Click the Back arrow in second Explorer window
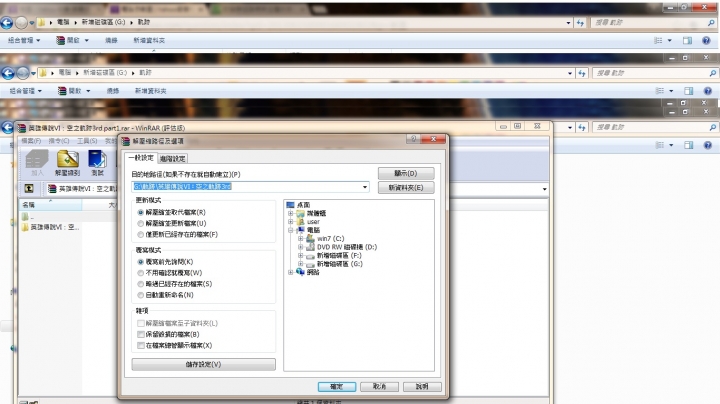 [8, 73]
